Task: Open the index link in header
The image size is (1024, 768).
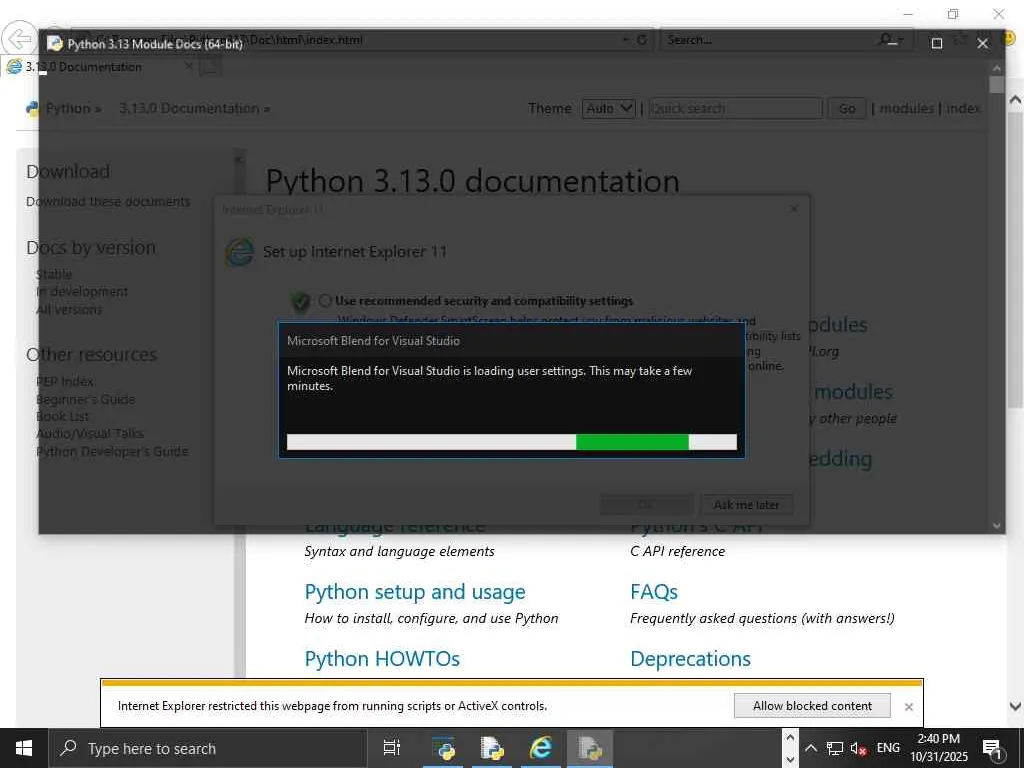Action: (x=963, y=108)
